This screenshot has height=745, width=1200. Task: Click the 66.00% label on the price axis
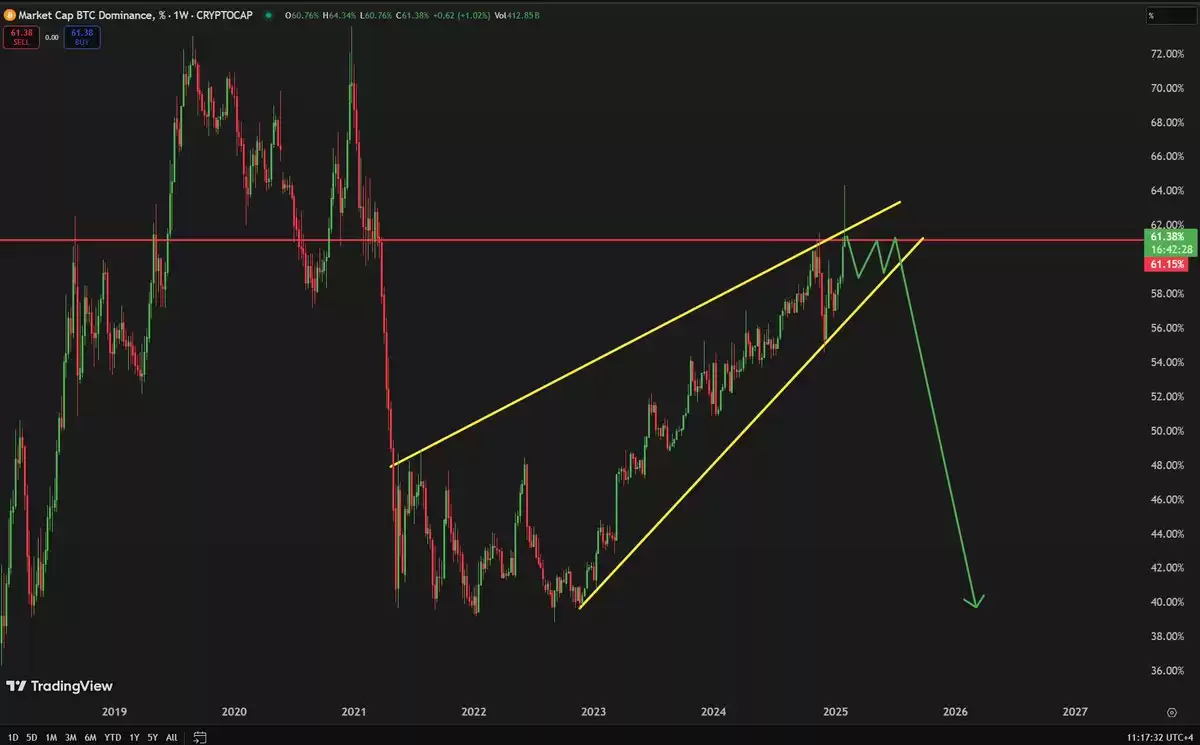click(1166, 157)
